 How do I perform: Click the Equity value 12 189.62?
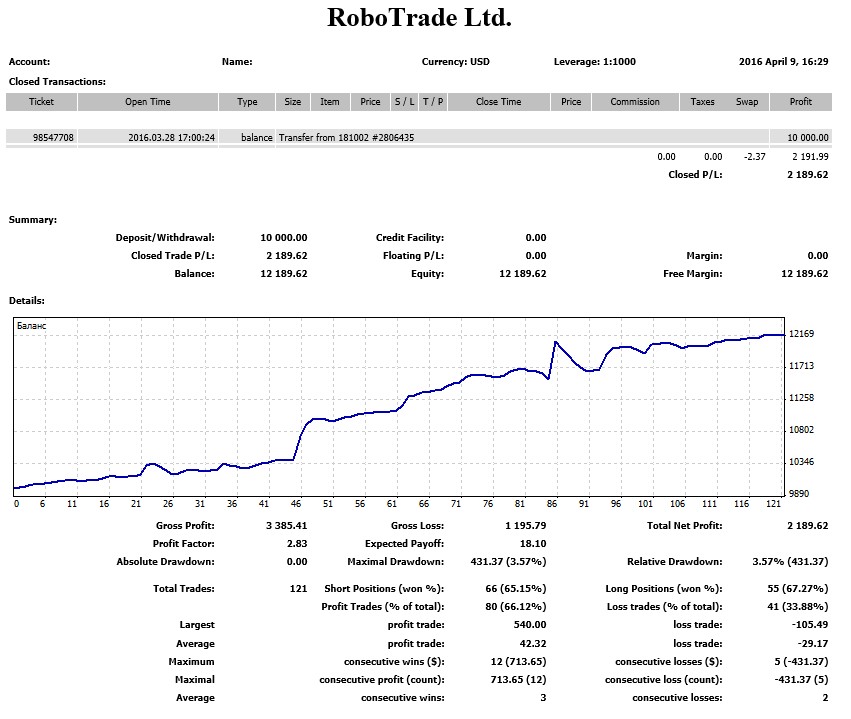523,274
